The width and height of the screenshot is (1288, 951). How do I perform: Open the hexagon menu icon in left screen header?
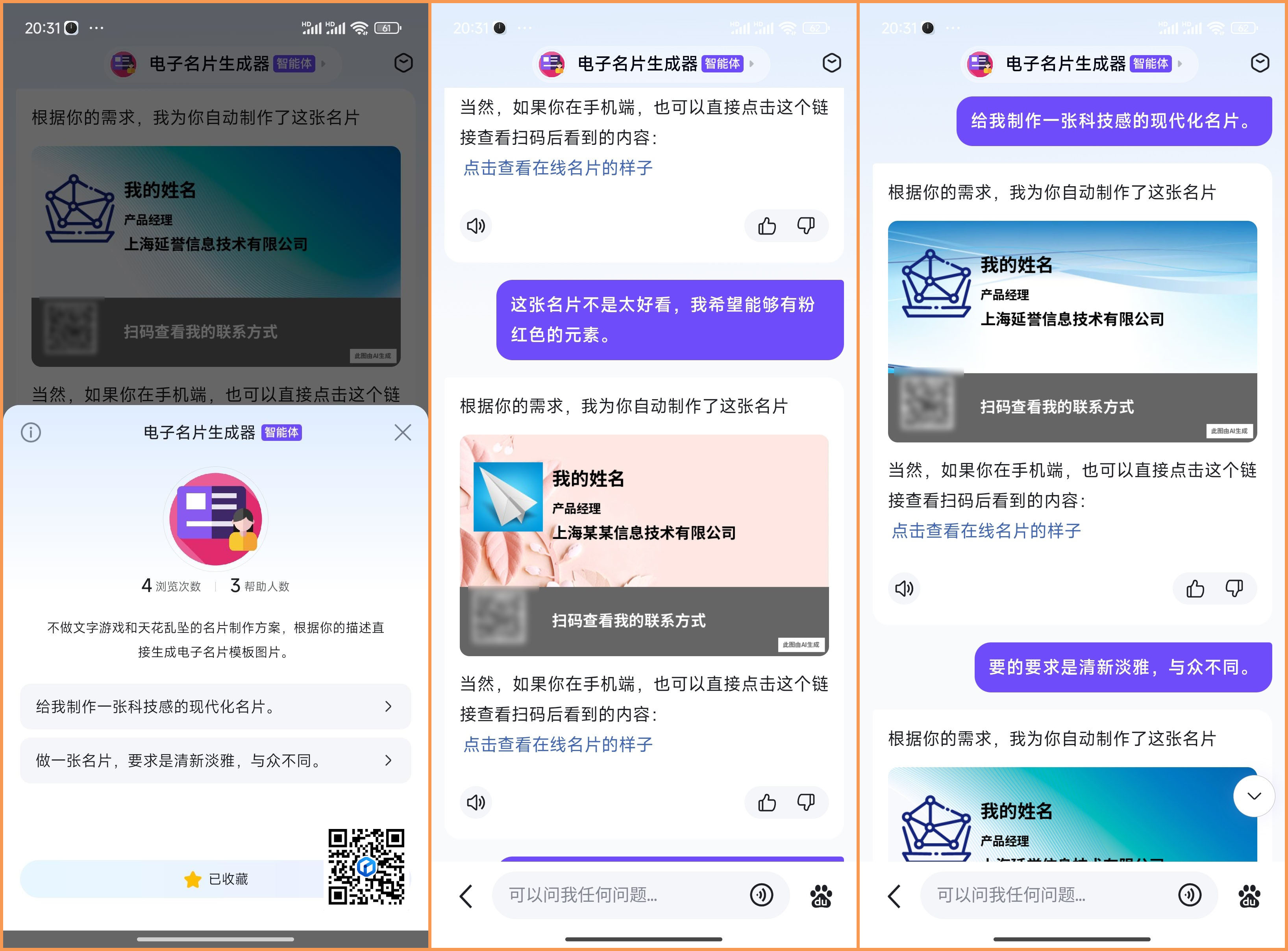point(403,63)
